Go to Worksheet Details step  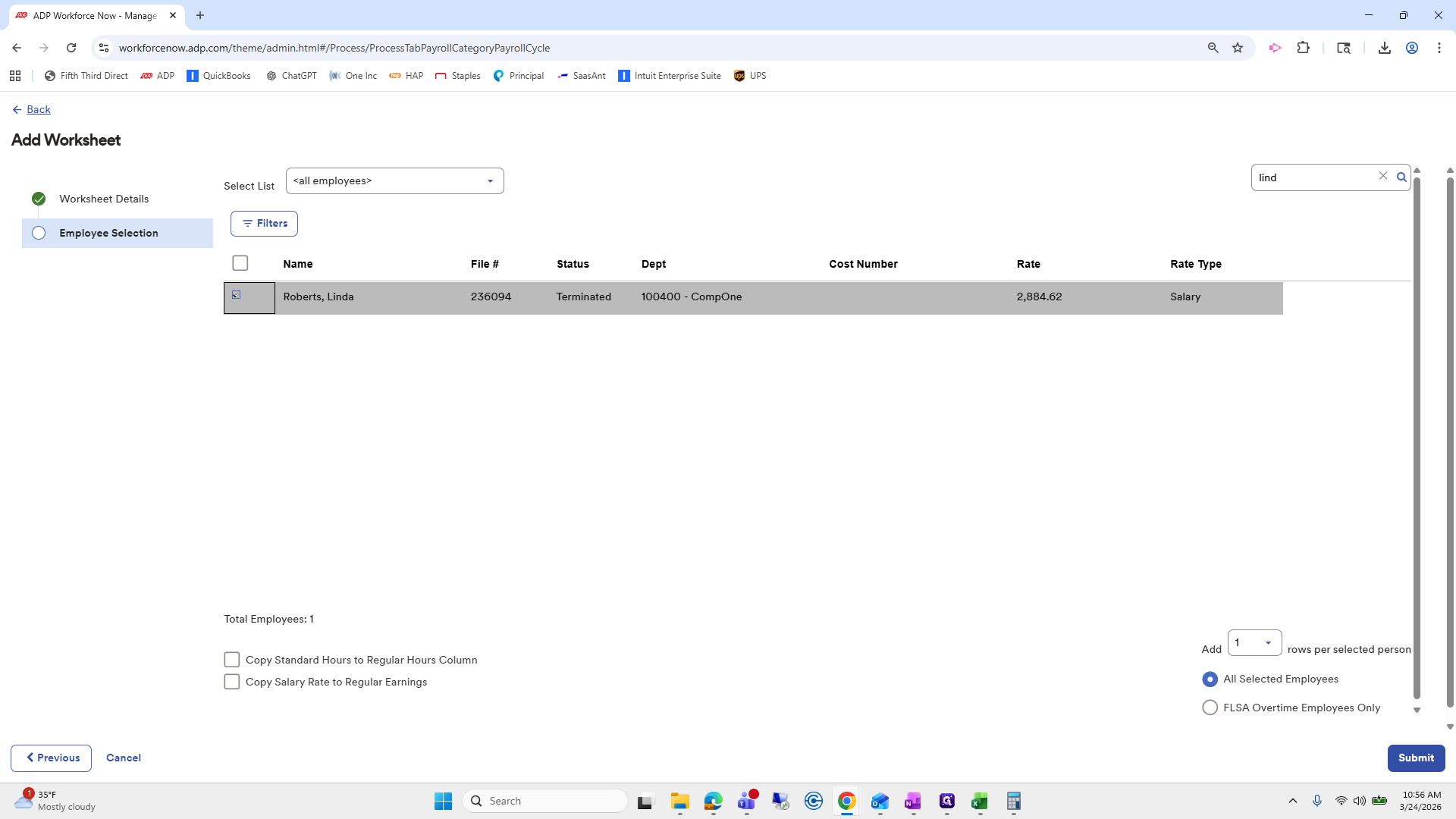(104, 199)
